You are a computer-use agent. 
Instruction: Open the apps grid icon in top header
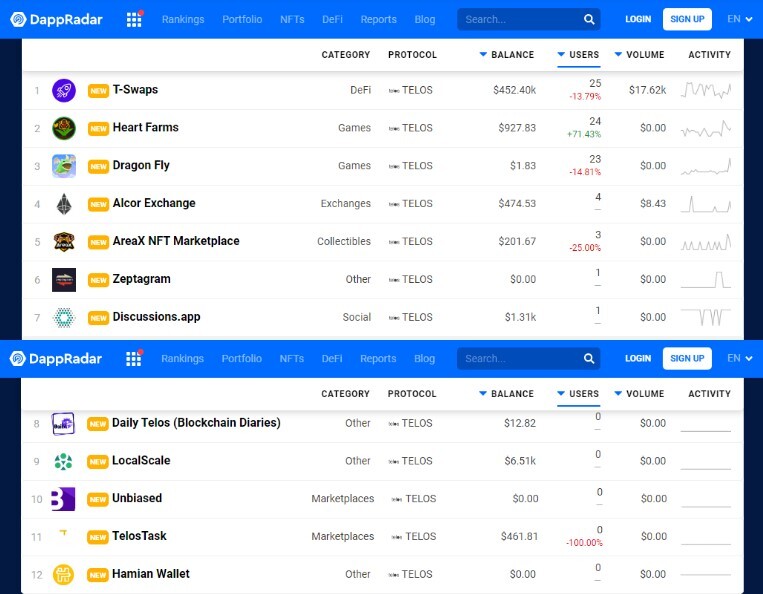coord(134,19)
